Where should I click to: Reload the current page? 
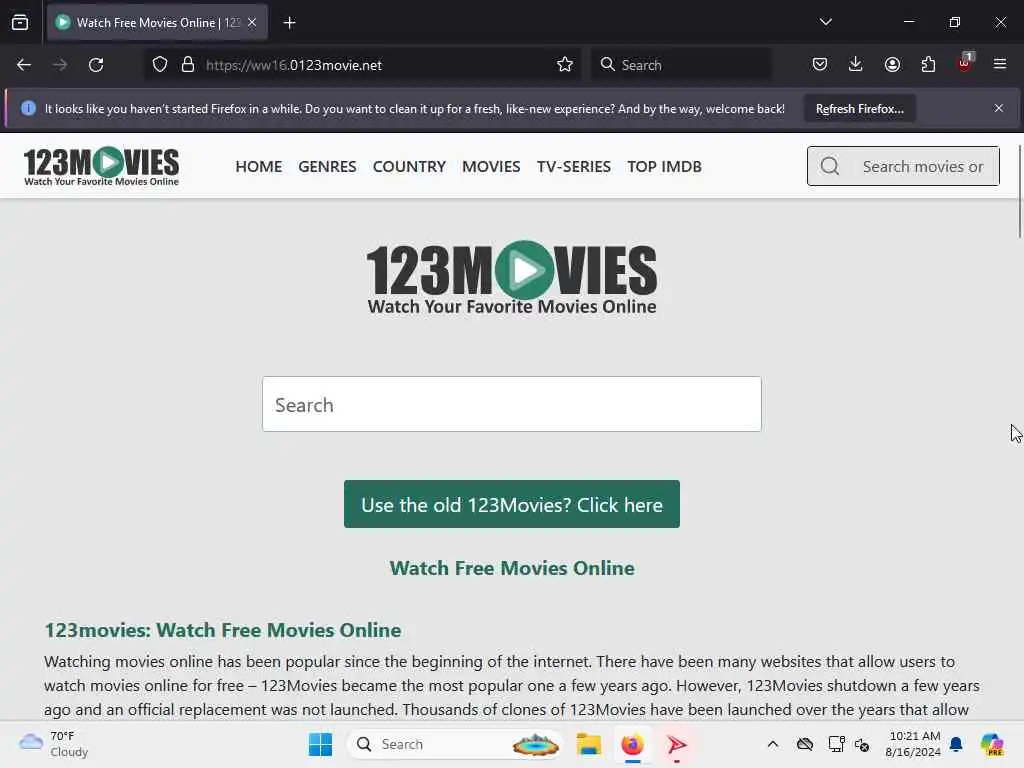(x=96, y=65)
